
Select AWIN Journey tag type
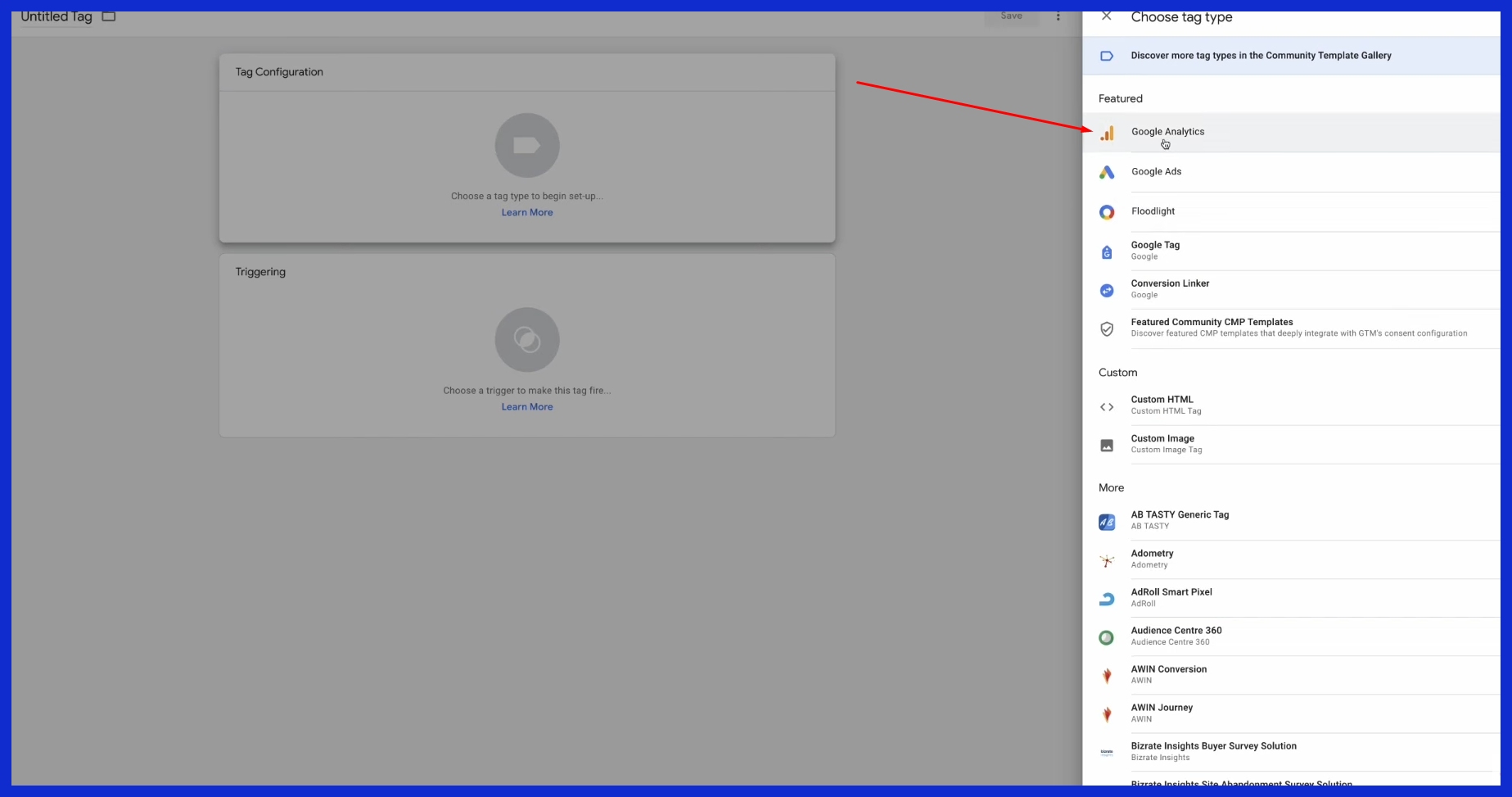click(1291, 713)
